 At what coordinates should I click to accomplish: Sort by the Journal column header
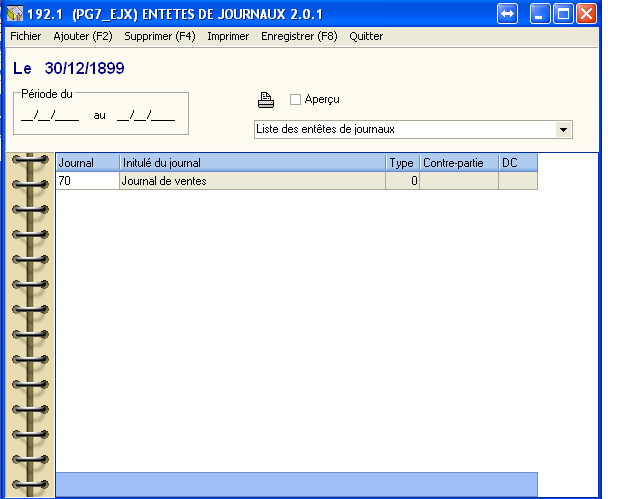87,163
